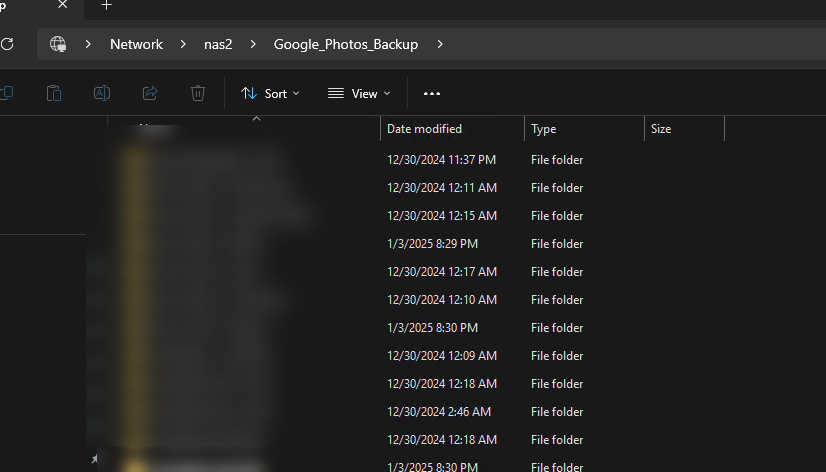This screenshot has height=472, width=826.
Task: Open the View dropdown menu
Action: click(359, 93)
